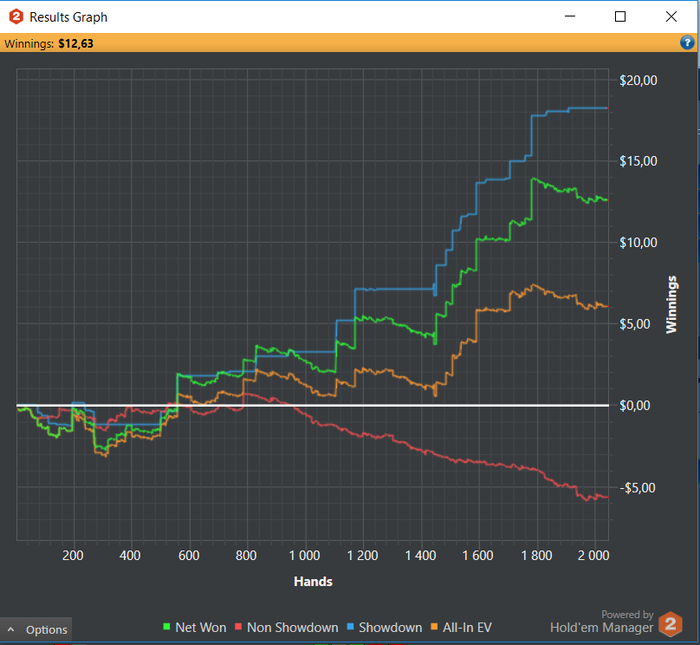The height and width of the screenshot is (645, 700).
Task: Maximize the Results Graph window
Action: (620, 17)
